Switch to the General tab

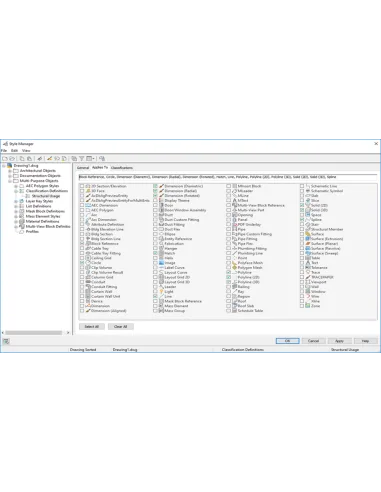[83, 168]
